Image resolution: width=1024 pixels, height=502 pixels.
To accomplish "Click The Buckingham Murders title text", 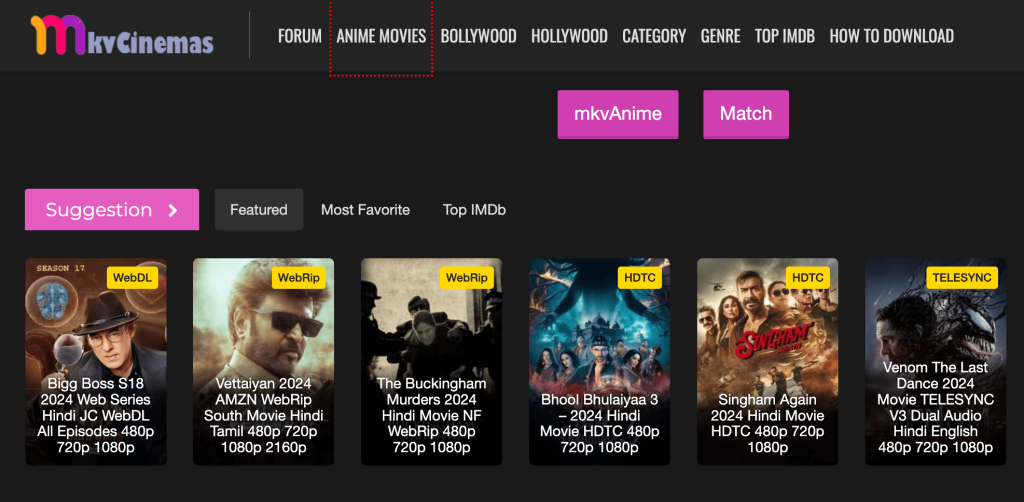I will click(431, 415).
